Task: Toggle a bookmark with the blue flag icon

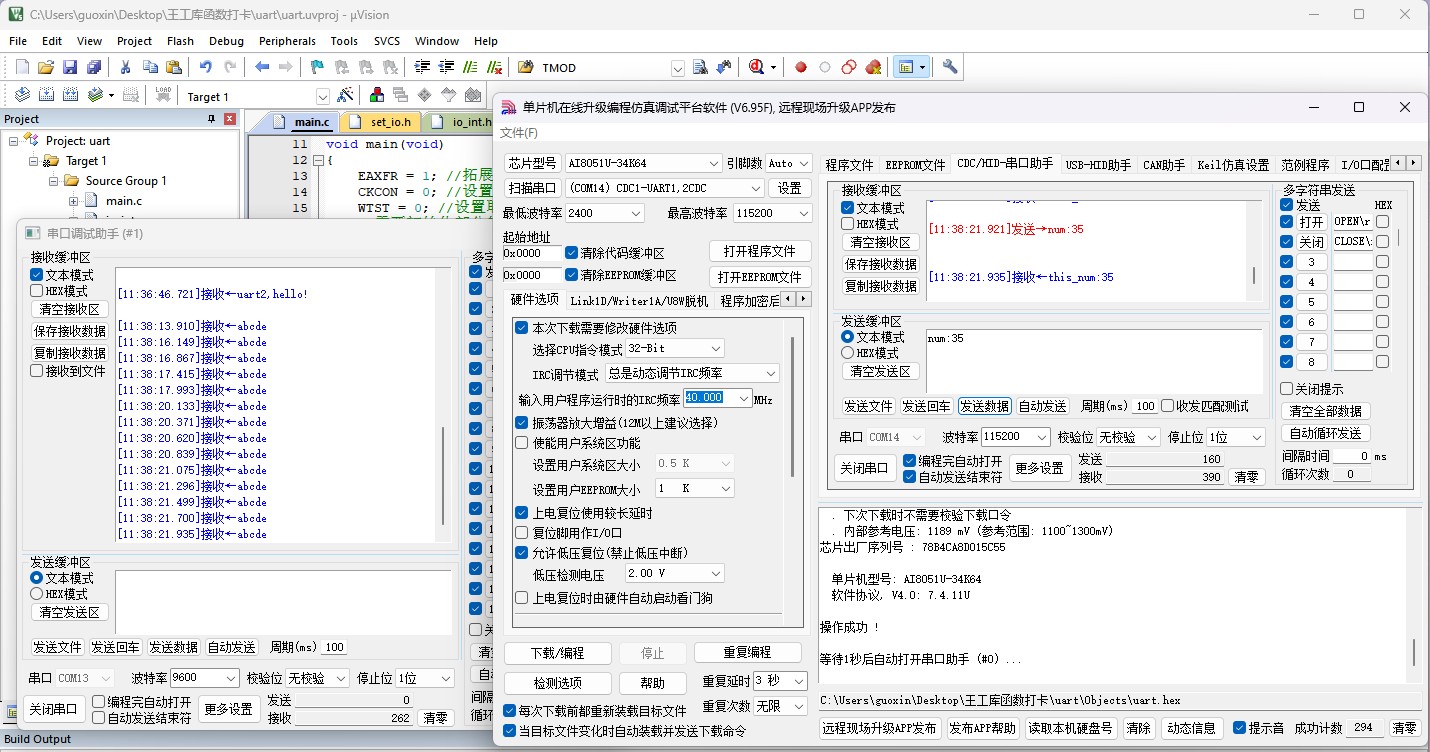Action: [317, 67]
